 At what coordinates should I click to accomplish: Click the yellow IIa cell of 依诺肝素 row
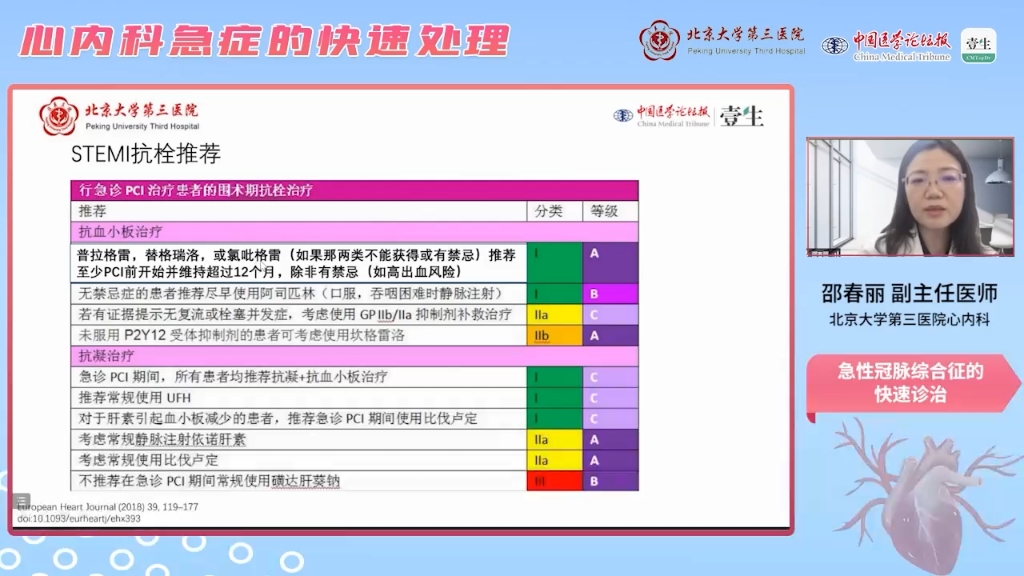click(554, 440)
